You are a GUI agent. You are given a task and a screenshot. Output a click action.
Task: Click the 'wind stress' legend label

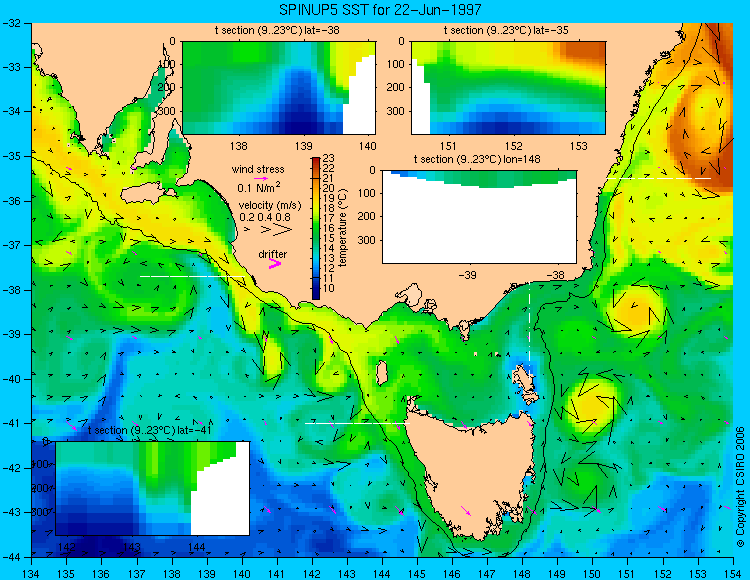(x=258, y=169)
